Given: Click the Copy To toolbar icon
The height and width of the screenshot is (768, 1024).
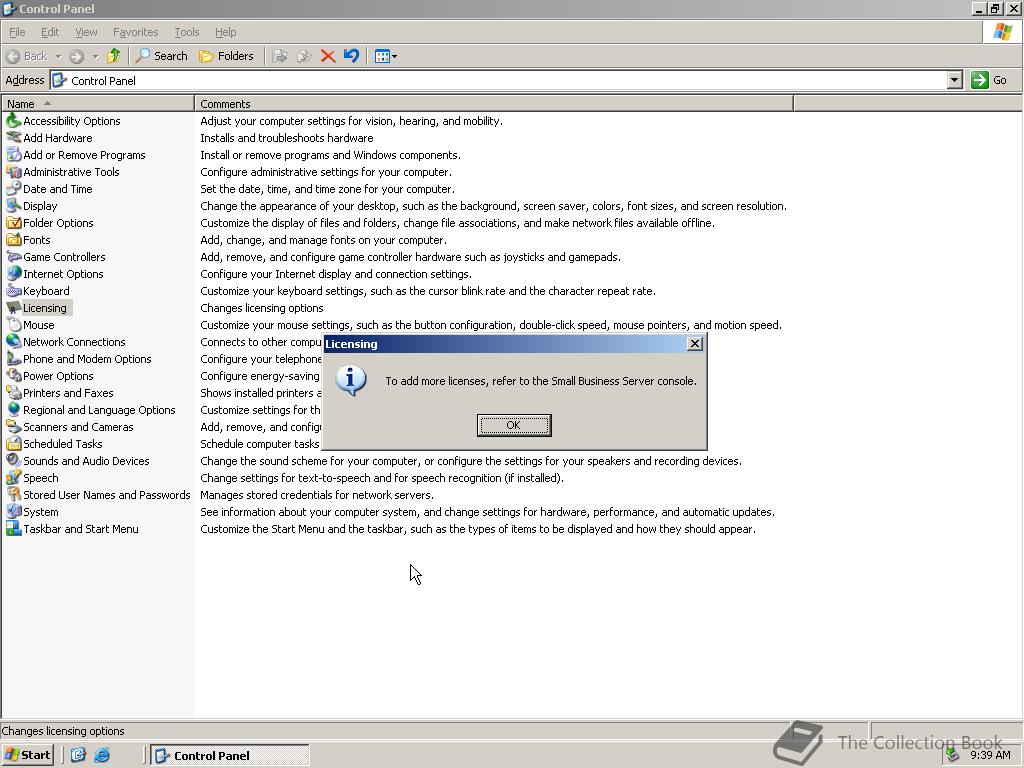Looking at the screenshot, I should coord(304,56).
